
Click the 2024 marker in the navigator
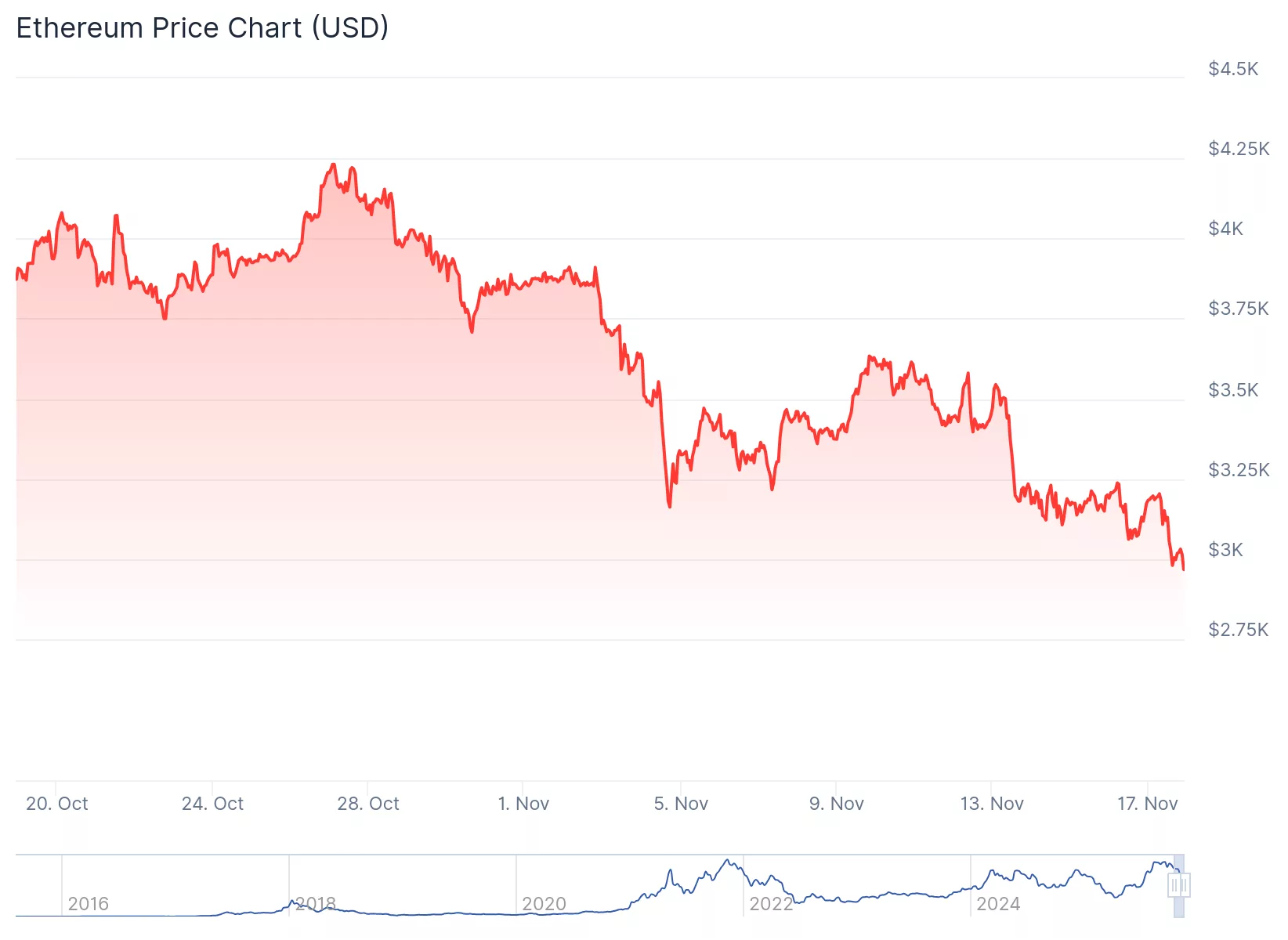(x=998, y=904)
